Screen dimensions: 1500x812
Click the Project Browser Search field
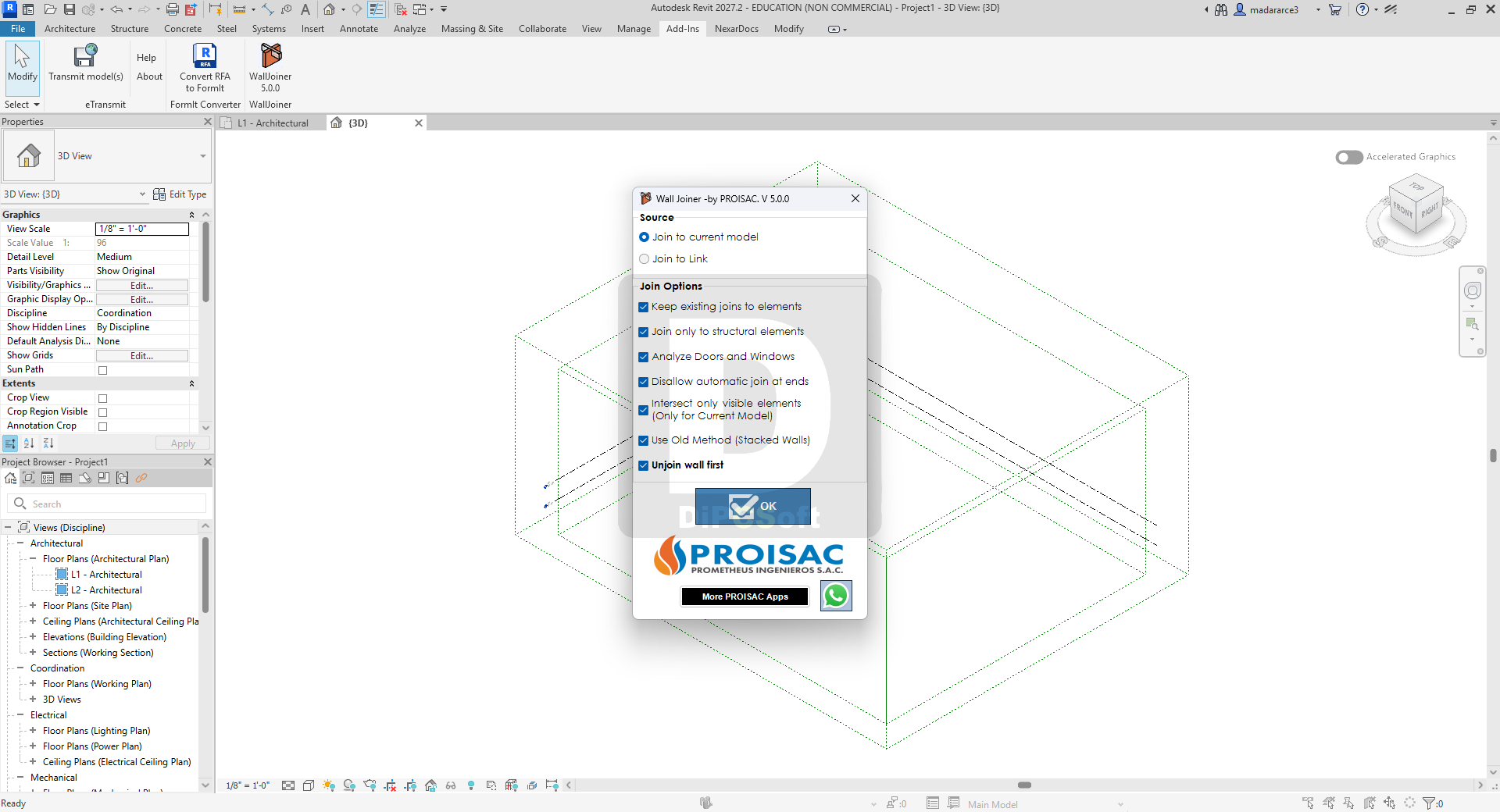[106, 504]
